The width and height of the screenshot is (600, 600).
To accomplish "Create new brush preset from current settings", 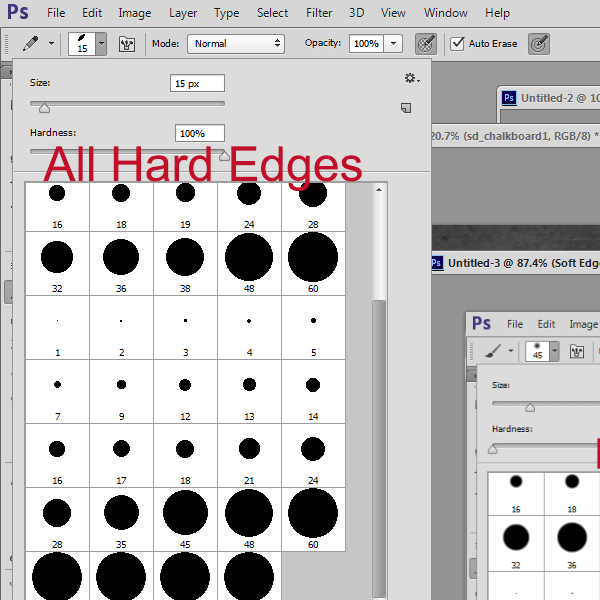I will pyautogui.click(x=406, y=108).
